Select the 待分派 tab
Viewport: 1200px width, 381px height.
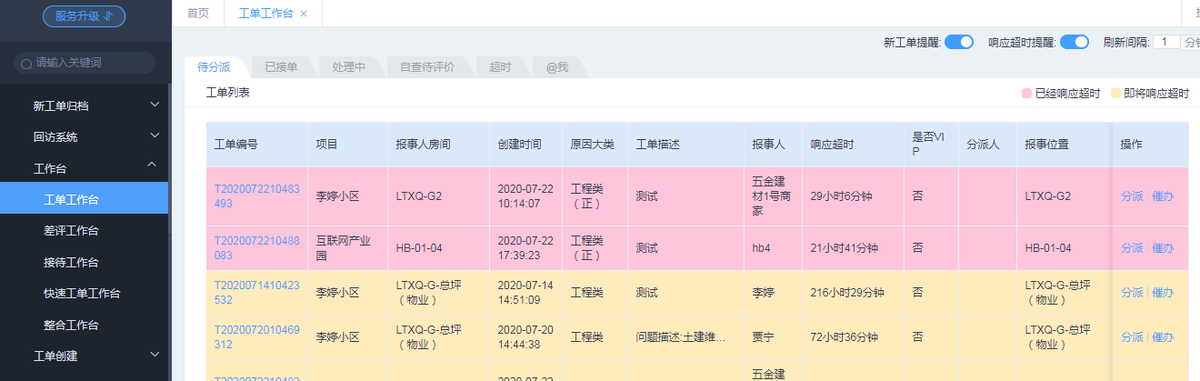[x=214, y=67]
